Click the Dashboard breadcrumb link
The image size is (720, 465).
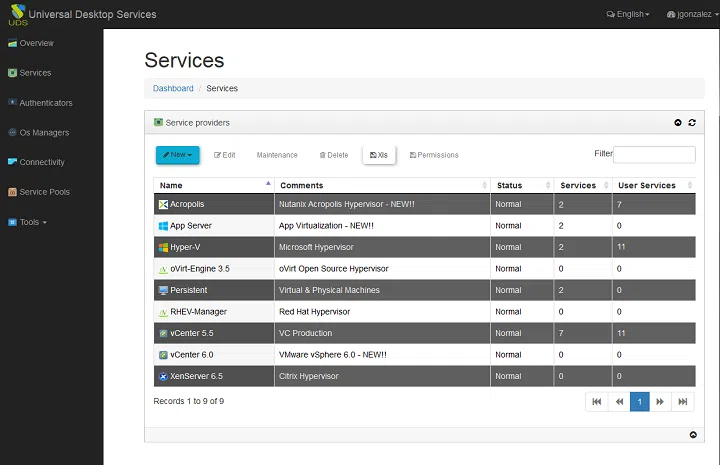(x=173, y=88)
